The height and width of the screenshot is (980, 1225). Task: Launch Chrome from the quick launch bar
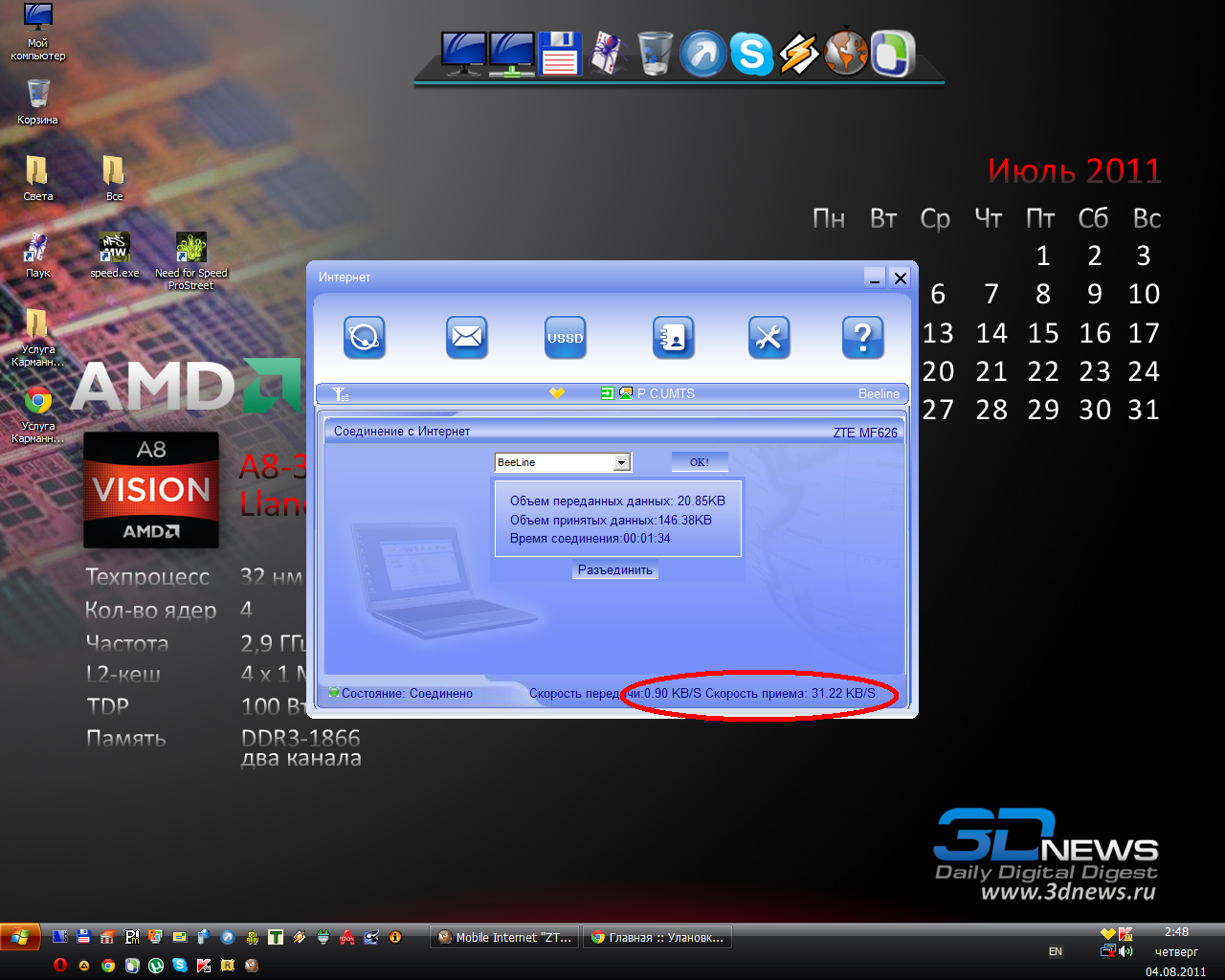[108, 966]
